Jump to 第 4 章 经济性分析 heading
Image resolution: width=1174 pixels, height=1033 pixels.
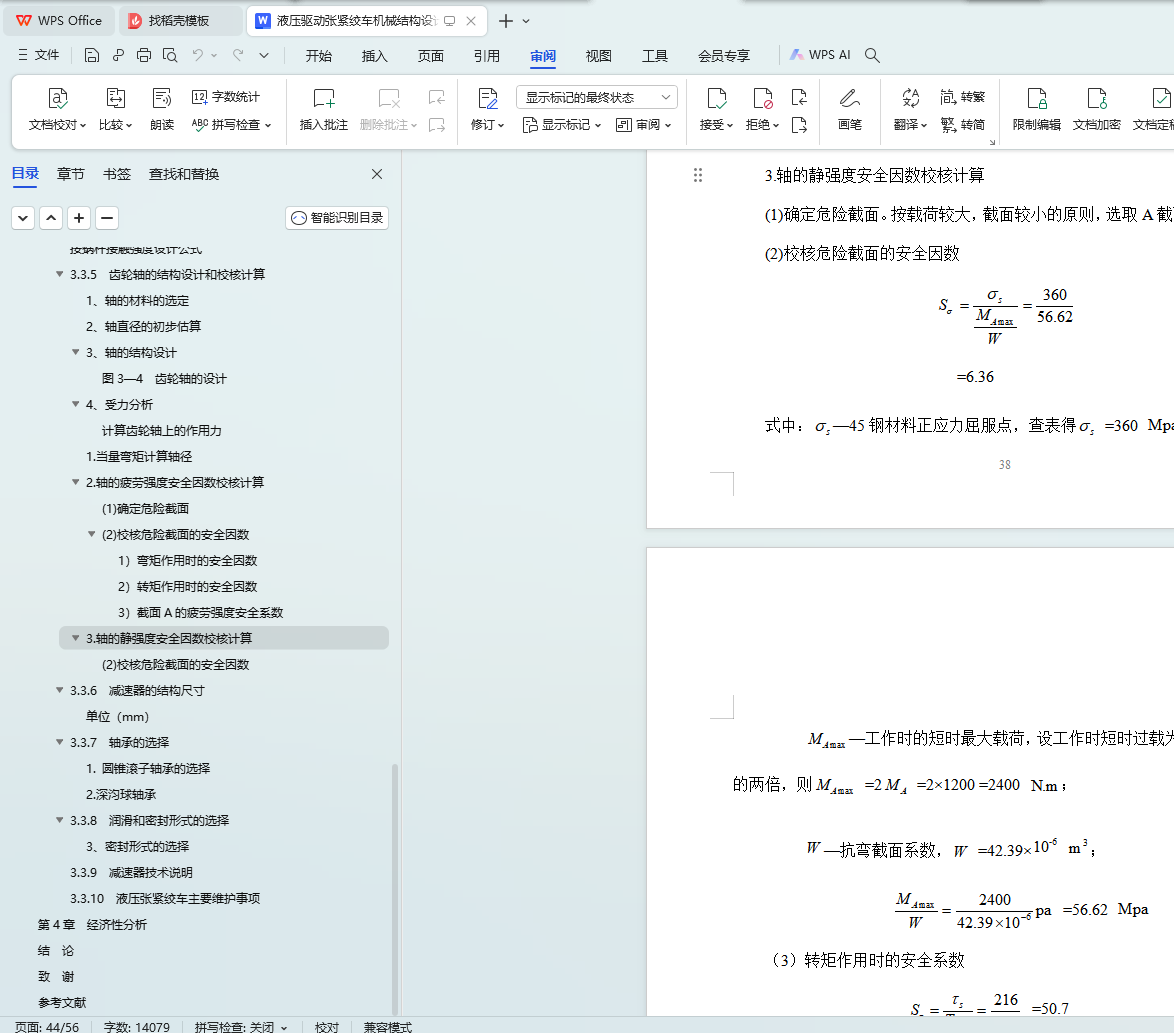tap(92, 924)
